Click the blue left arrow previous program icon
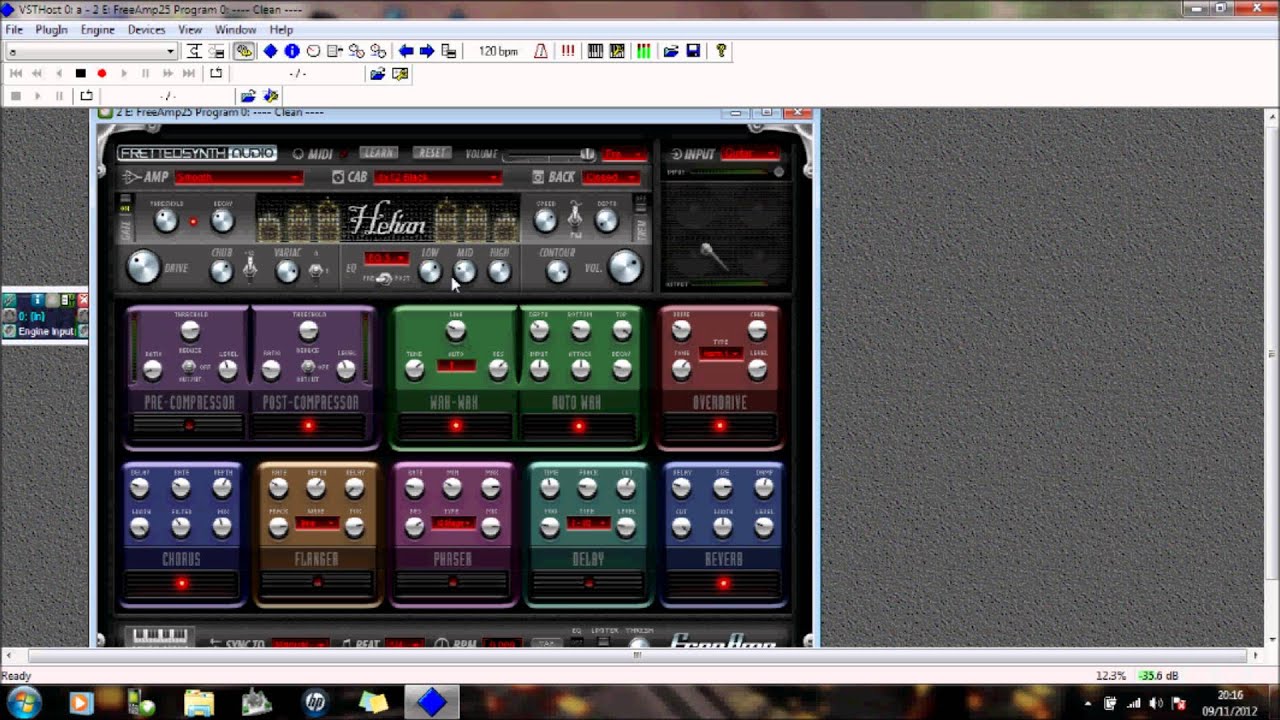 (406, 51)
